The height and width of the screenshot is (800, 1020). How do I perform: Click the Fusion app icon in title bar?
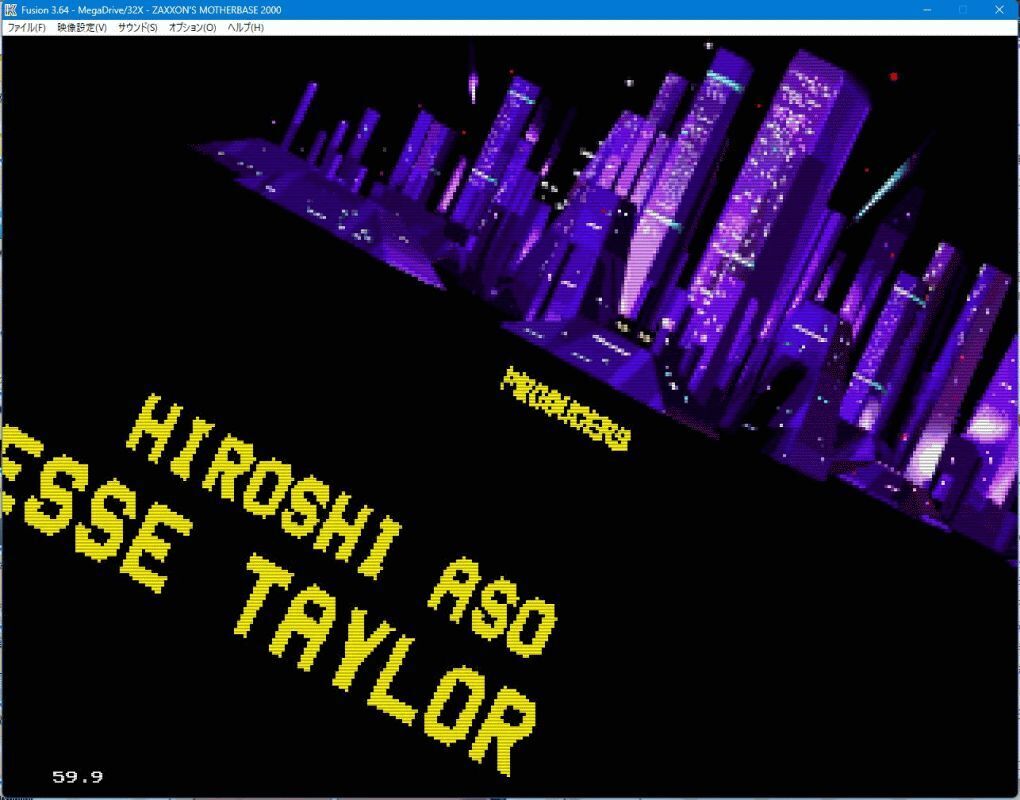(10, 10)
